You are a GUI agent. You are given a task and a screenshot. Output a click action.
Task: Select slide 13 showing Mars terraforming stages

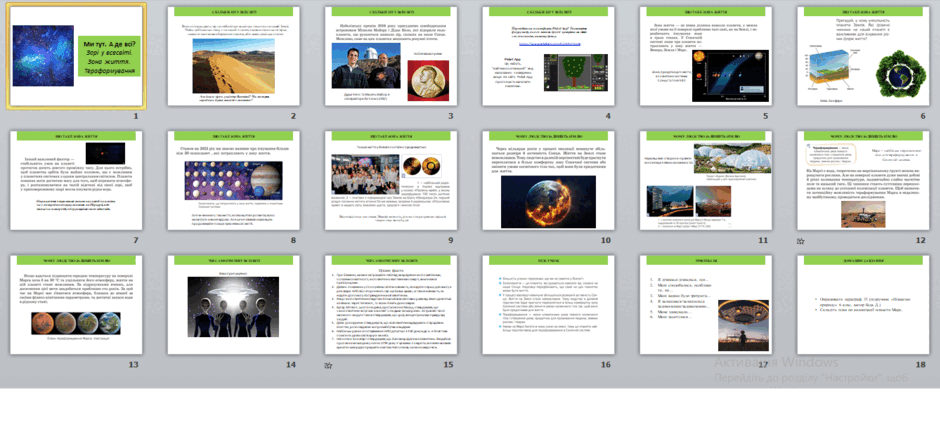tap(76, 305)
